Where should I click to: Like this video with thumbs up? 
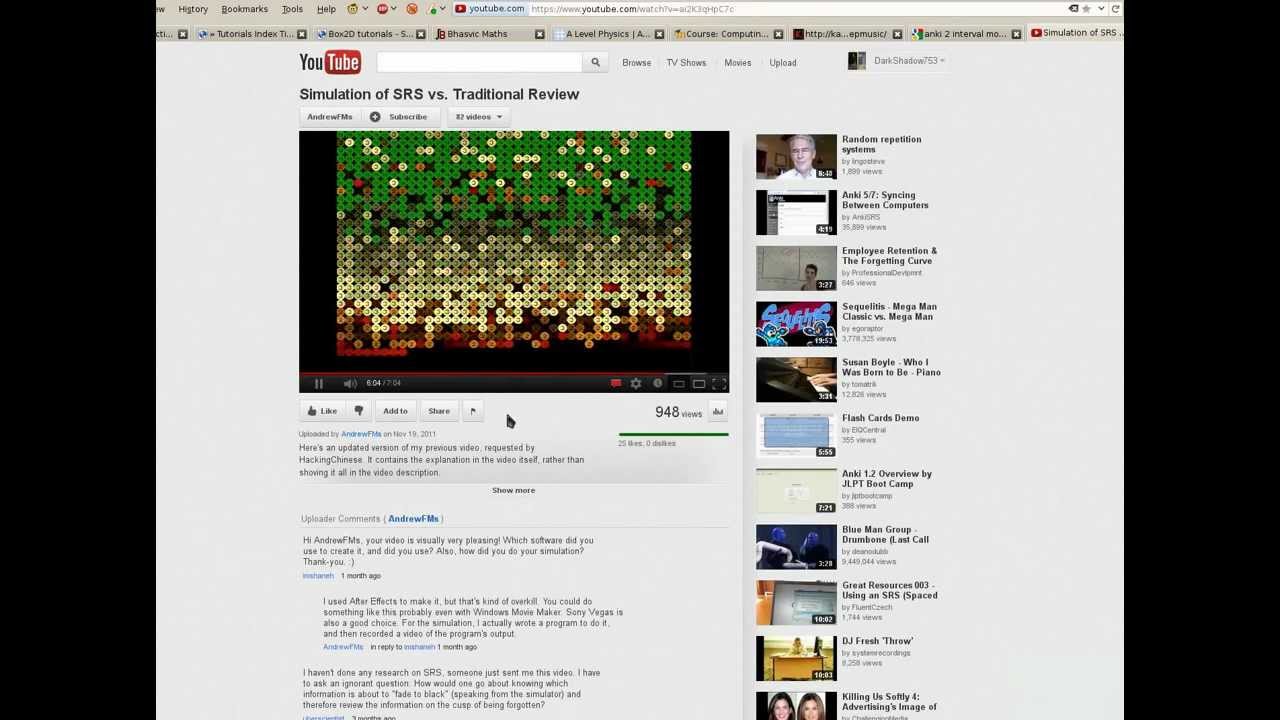tap(322, 411)
